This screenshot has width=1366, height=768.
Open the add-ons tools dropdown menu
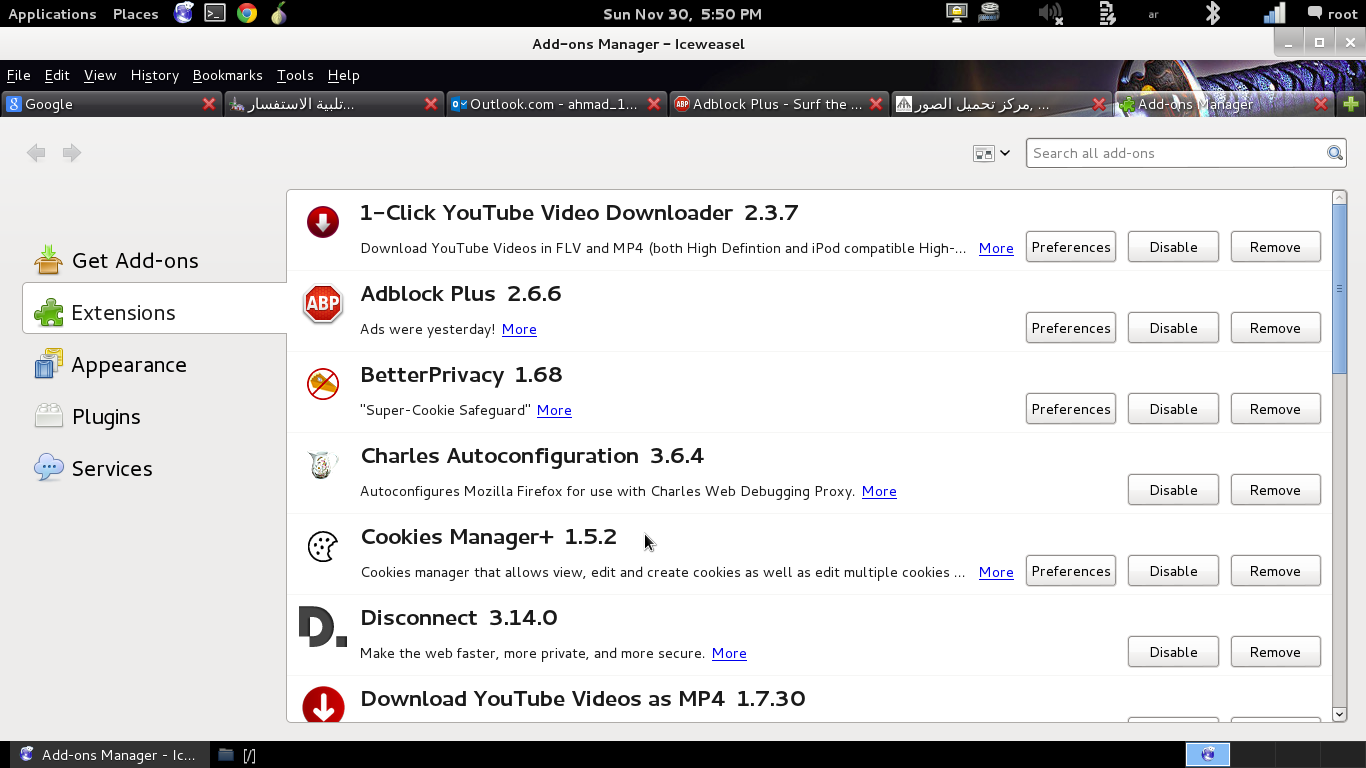click(991, 153)
